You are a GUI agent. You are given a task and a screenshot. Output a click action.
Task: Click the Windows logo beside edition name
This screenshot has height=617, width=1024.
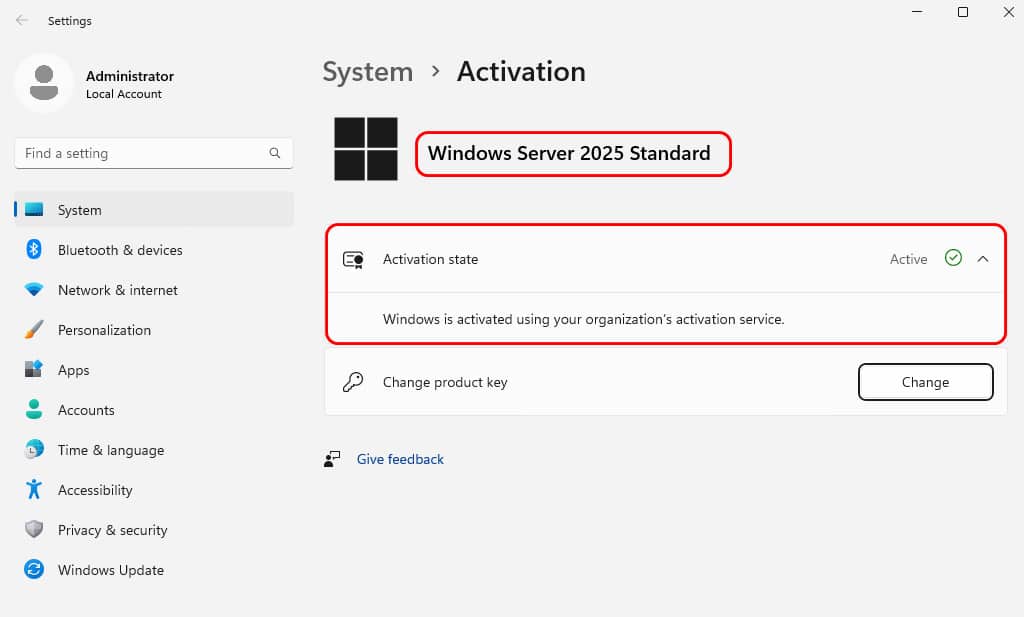point(366,149)
